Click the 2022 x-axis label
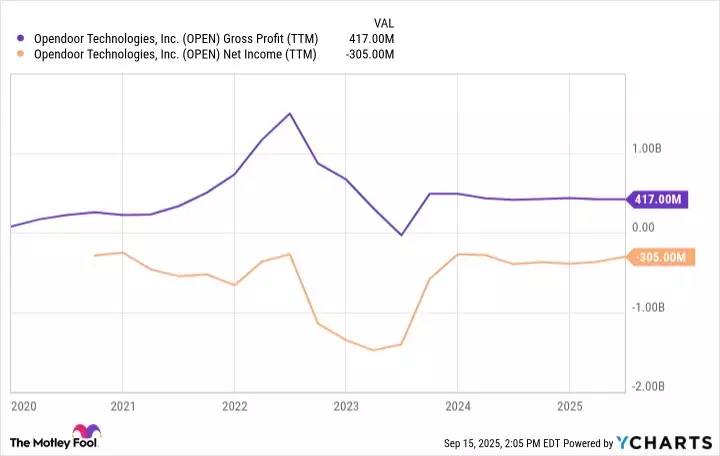Screen dimensions: 720x456 pyautogui.click(x=233, y=406)
